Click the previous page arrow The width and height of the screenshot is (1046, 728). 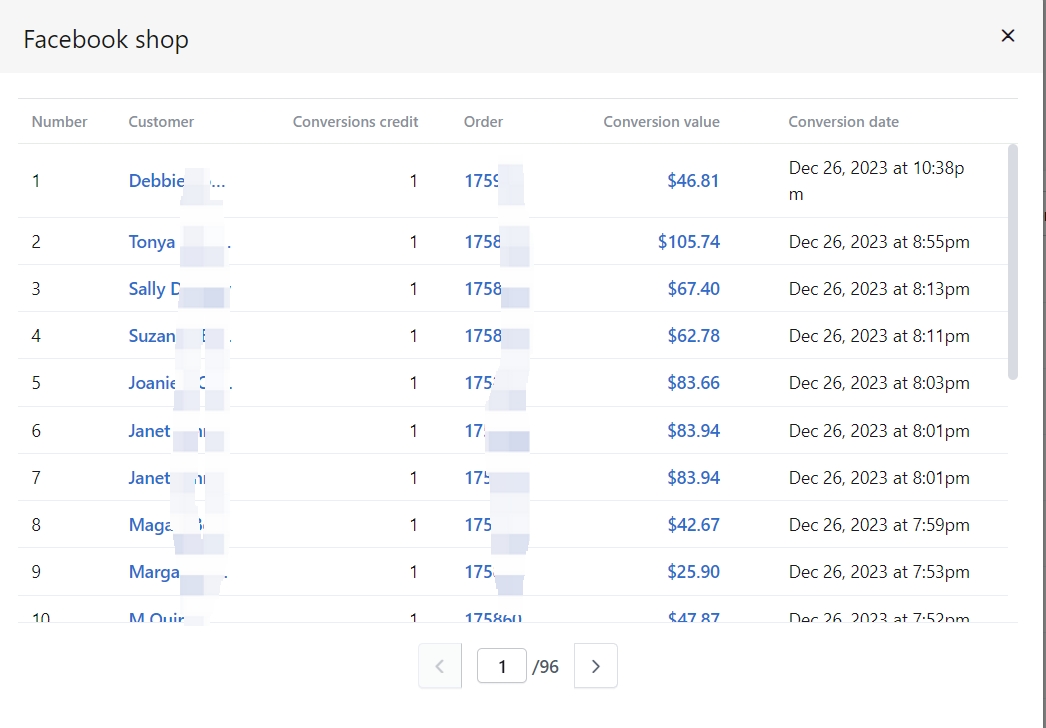[x=440, y=666]
